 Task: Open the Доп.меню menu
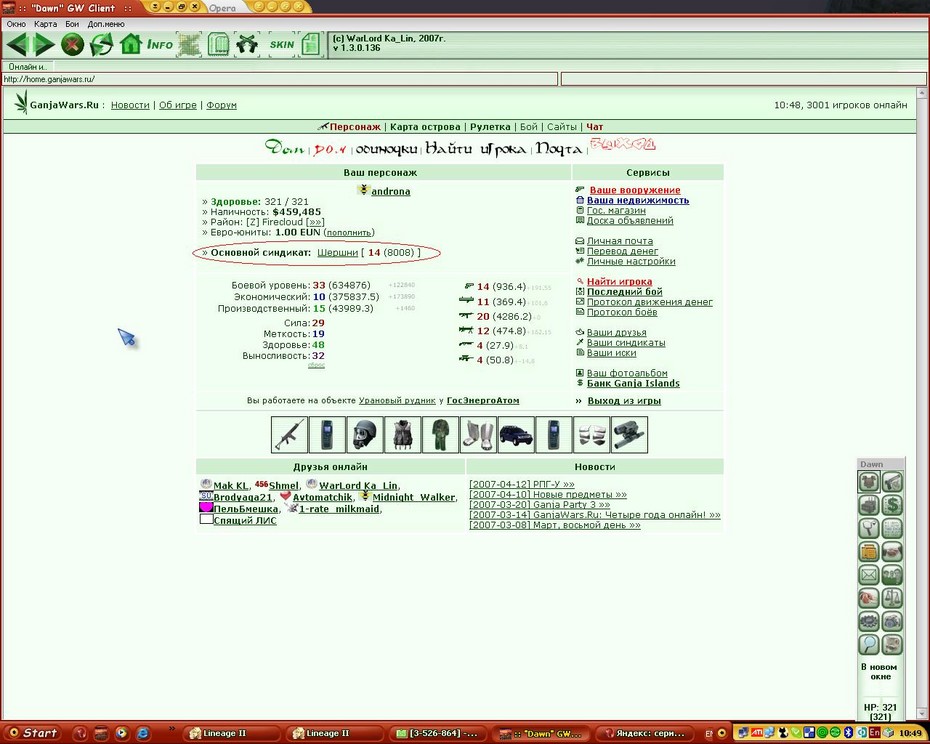106,24
